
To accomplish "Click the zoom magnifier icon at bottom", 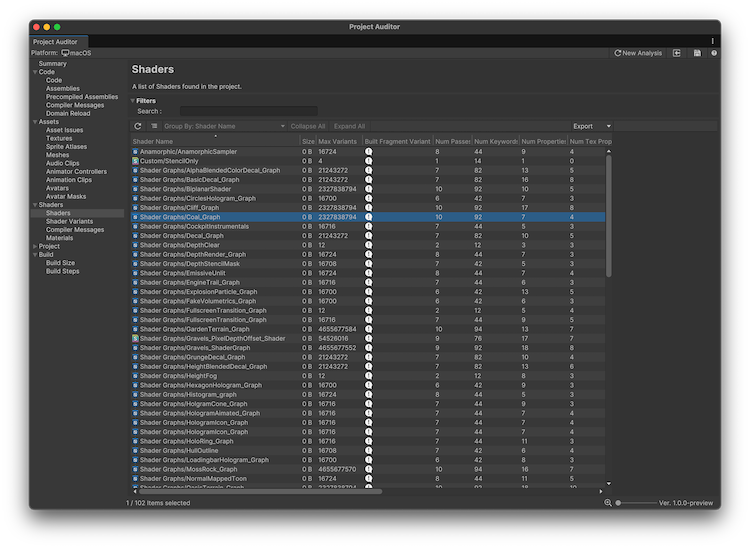I will pyautogui.click(x=608, y=502).
